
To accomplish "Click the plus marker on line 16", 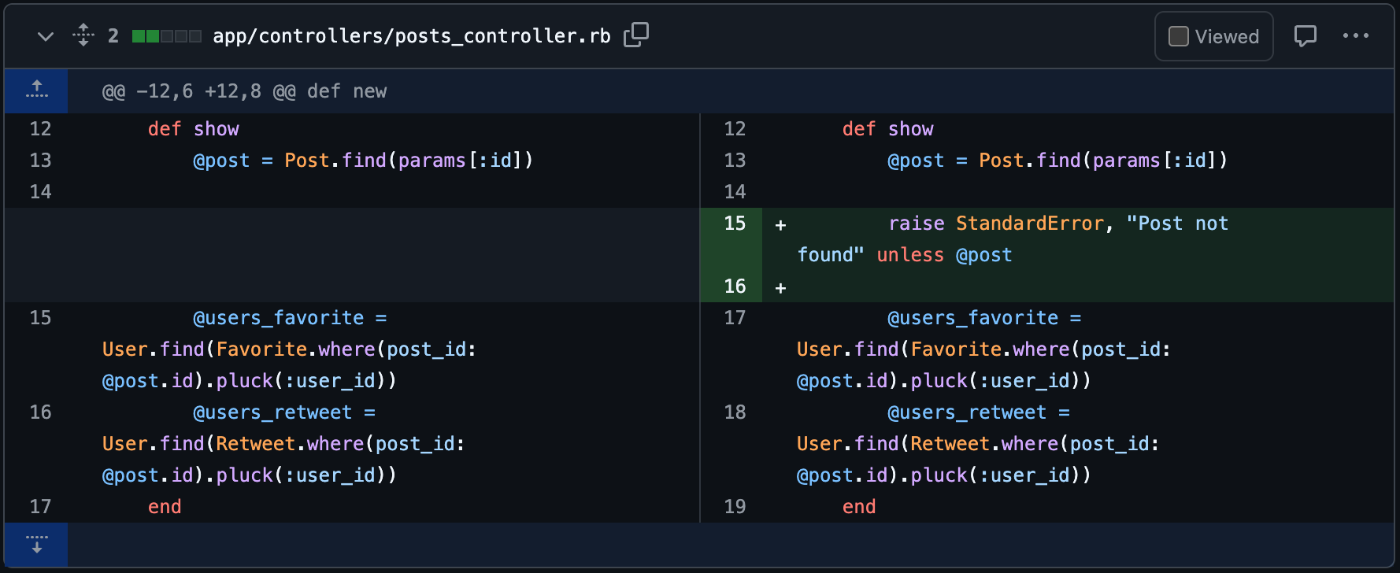I will [780, 287].
